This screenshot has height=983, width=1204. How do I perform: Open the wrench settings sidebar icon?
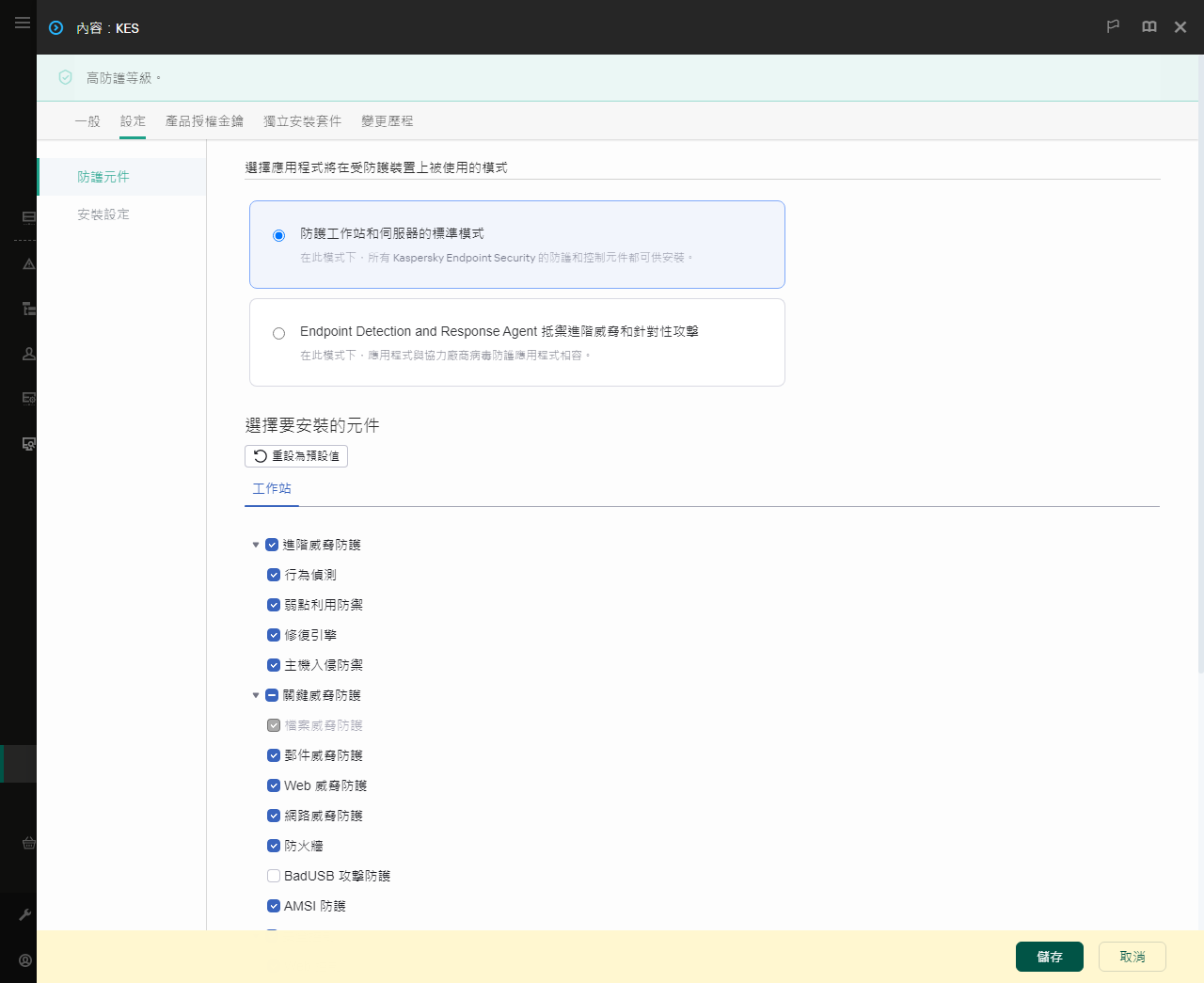(x=25, y=914)
